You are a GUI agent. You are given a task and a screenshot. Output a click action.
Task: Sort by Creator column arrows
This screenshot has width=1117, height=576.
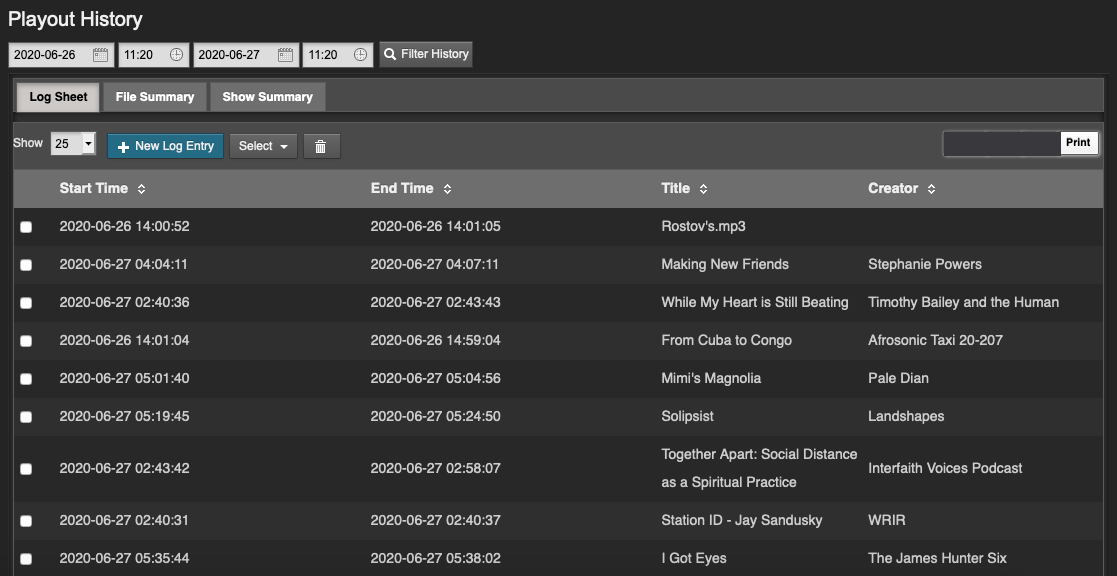coord(931,189)
